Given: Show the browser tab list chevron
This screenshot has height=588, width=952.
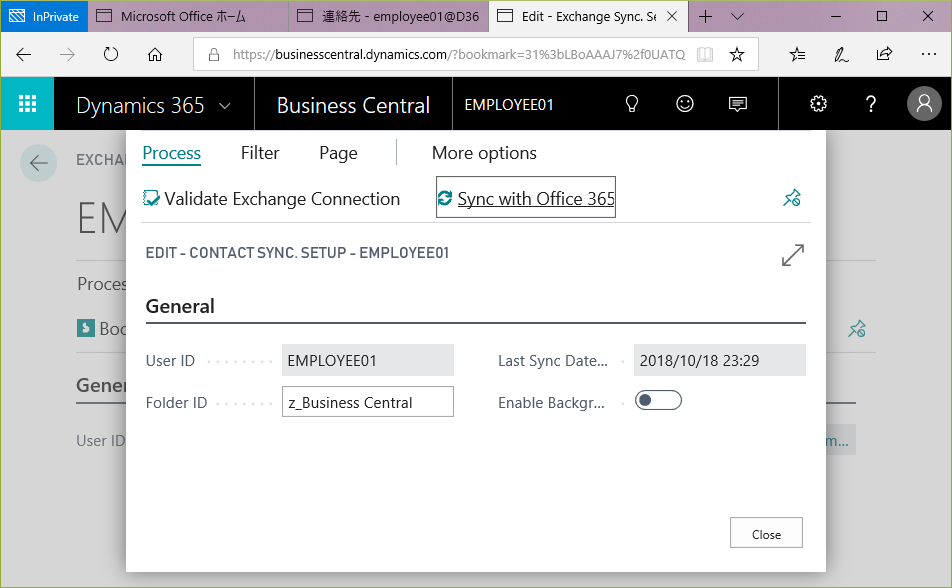Looking at the screenshot, I should pyautogui.click(x=737, y=16).
